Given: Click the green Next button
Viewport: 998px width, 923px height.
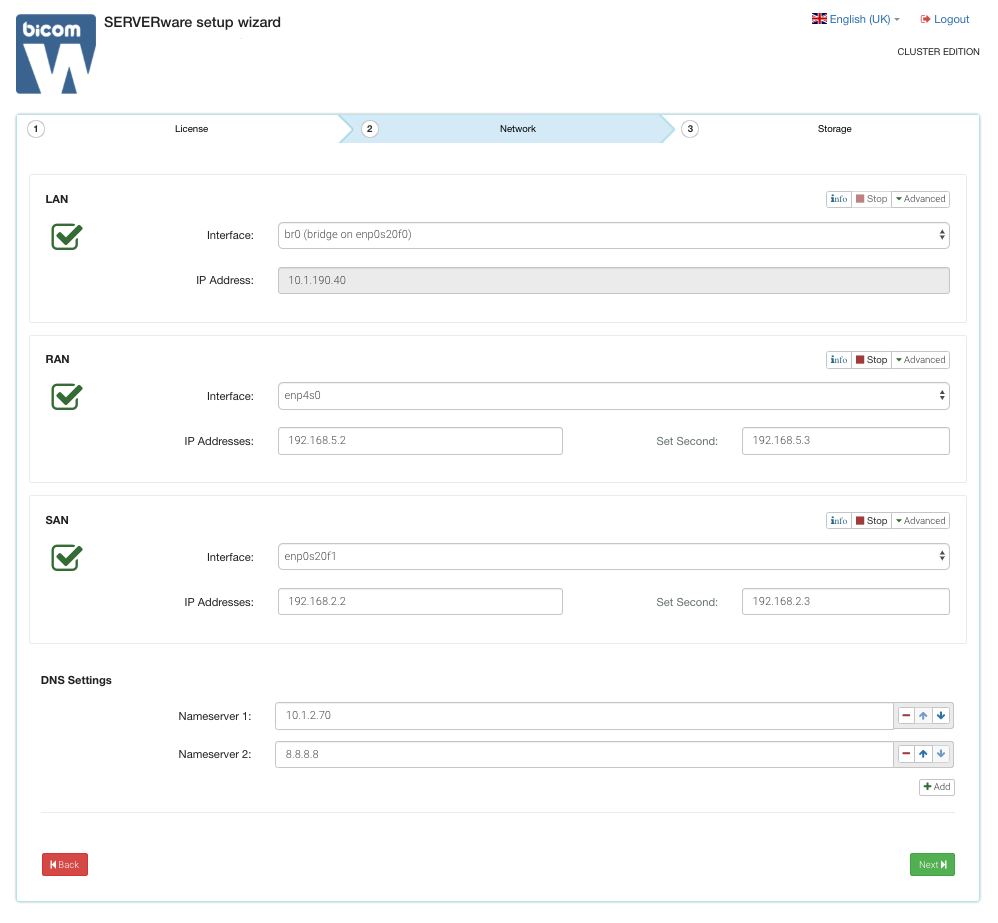Looking at the screenshot, I should tap(932, 864).
